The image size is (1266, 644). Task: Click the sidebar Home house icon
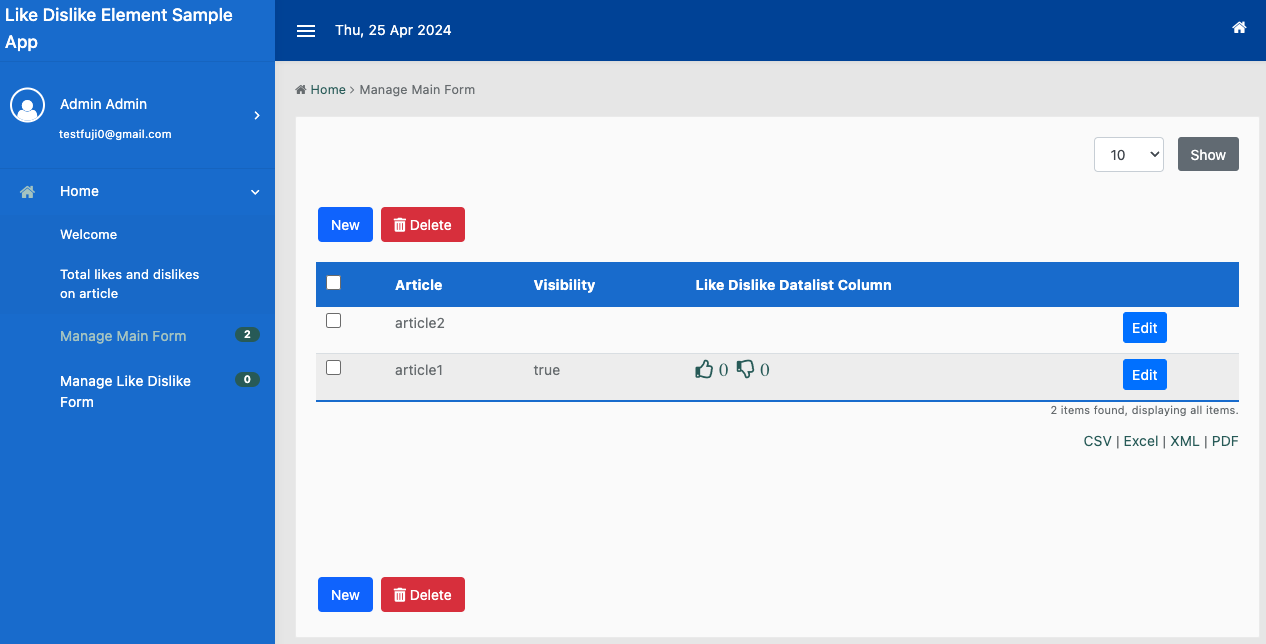[28, 192]
